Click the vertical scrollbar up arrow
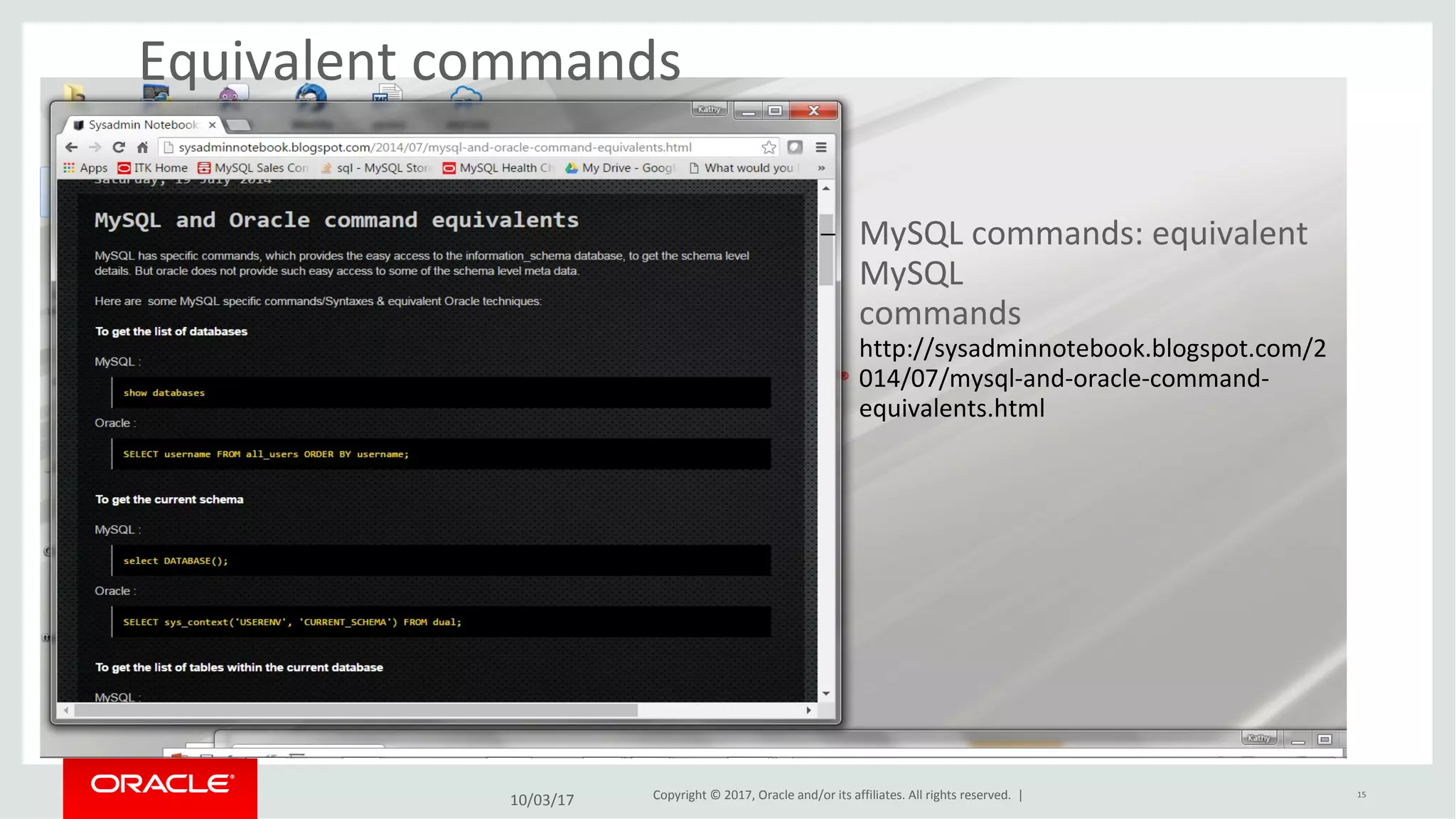 coord(826,188)
